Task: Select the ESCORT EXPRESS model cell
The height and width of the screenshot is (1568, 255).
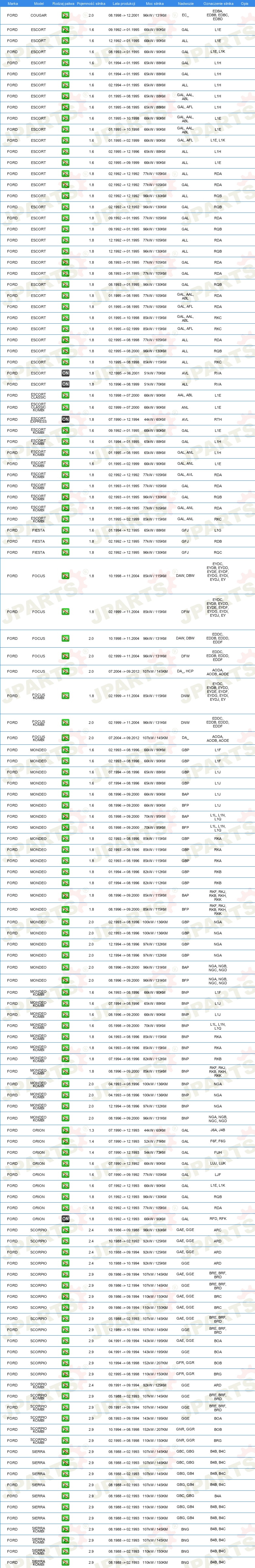Action: (38, 419)
